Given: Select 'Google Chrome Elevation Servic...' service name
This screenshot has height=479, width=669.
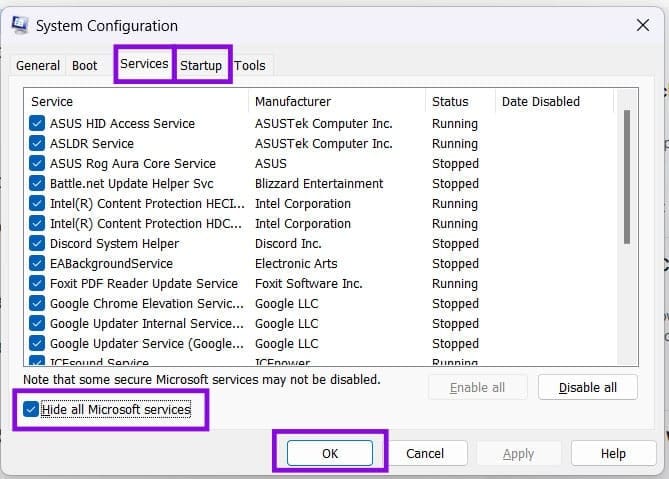Looking at the screenshot, I should tap(147, 304).
